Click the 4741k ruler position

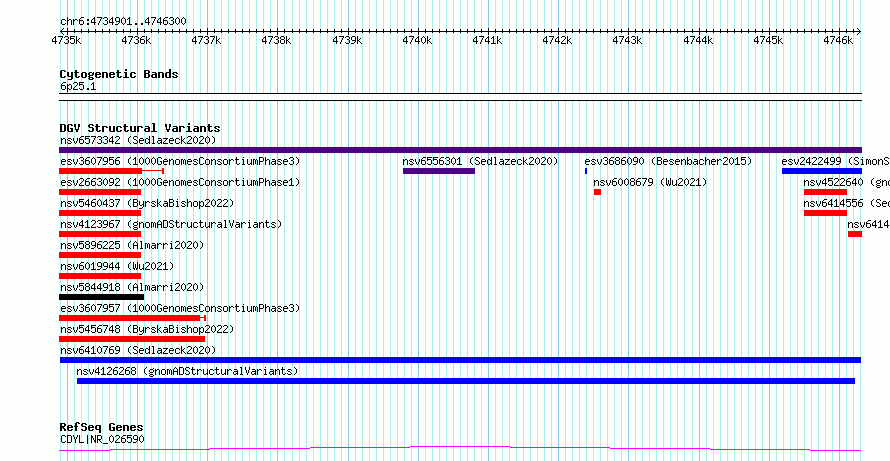point(488,40)
